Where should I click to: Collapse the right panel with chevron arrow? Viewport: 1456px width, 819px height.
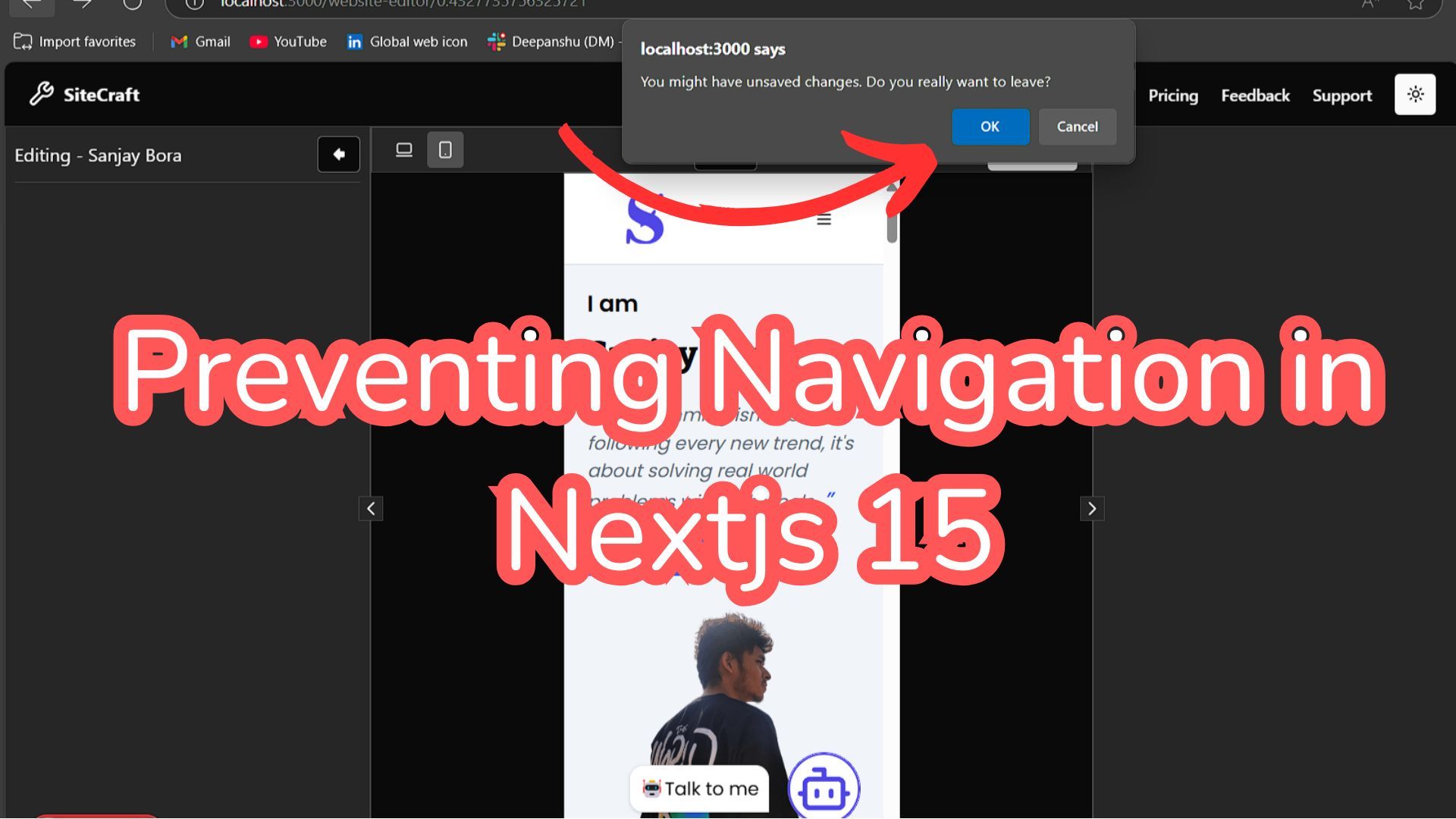click(x=1091, y=509)
